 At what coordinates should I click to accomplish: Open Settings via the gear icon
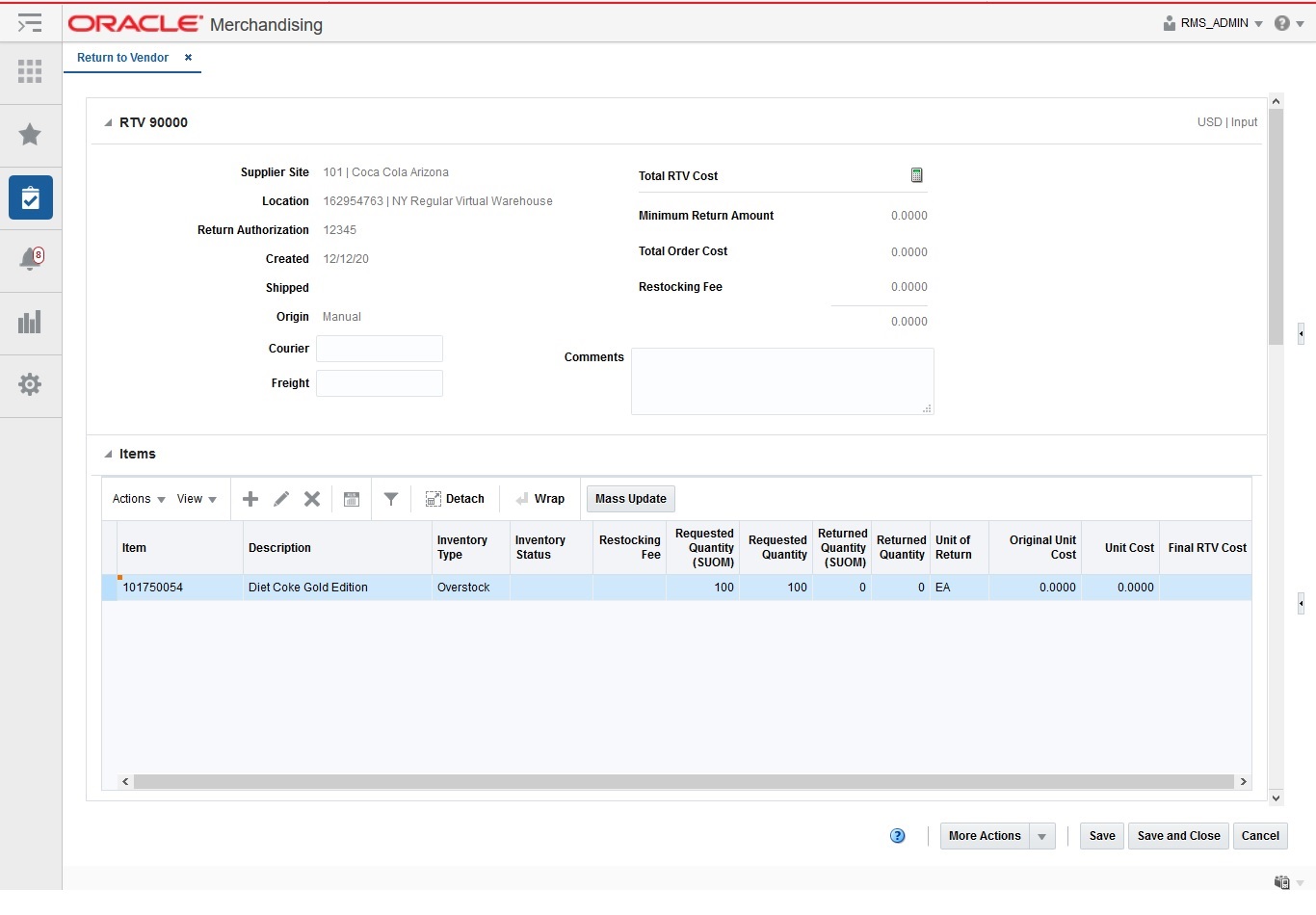[x=30, y=385]
